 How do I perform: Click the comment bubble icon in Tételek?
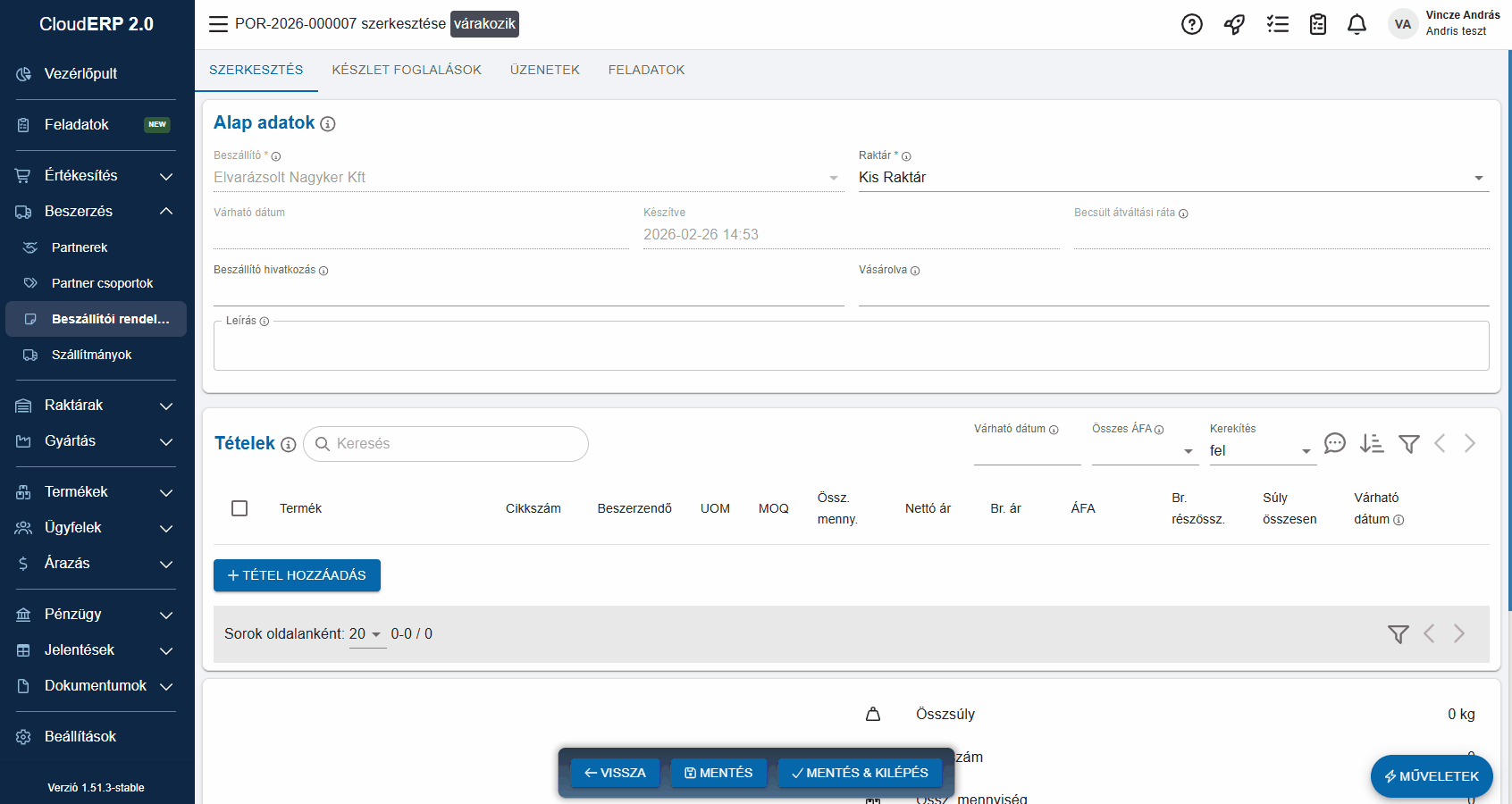[x=1334, y=443]
